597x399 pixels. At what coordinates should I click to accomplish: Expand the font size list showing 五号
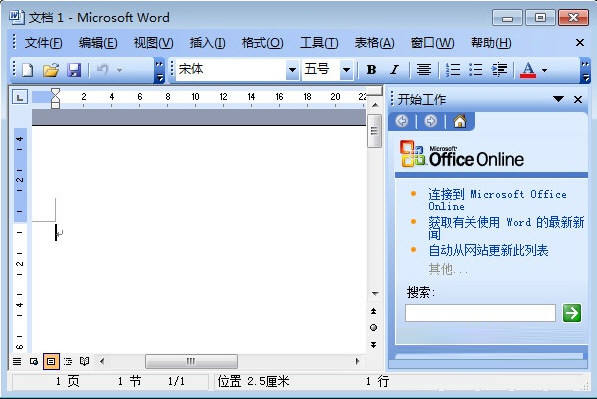[346, 70]
